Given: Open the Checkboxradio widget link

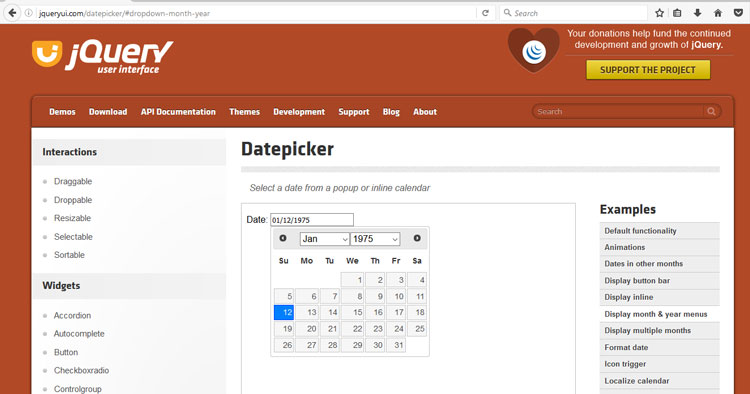Looking at the screenshot, I should (x=81, y=371).
